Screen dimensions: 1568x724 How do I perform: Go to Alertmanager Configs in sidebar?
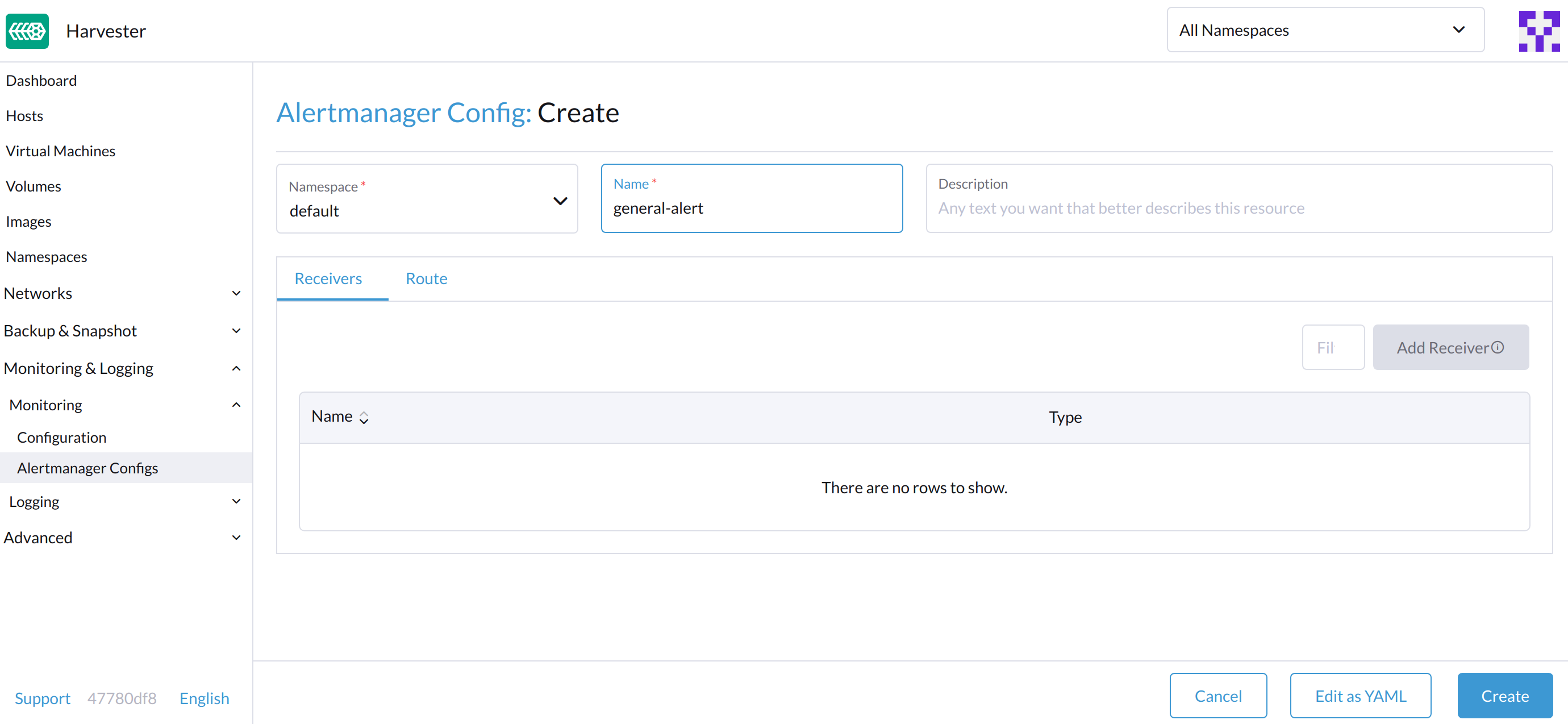click(87, 468)
